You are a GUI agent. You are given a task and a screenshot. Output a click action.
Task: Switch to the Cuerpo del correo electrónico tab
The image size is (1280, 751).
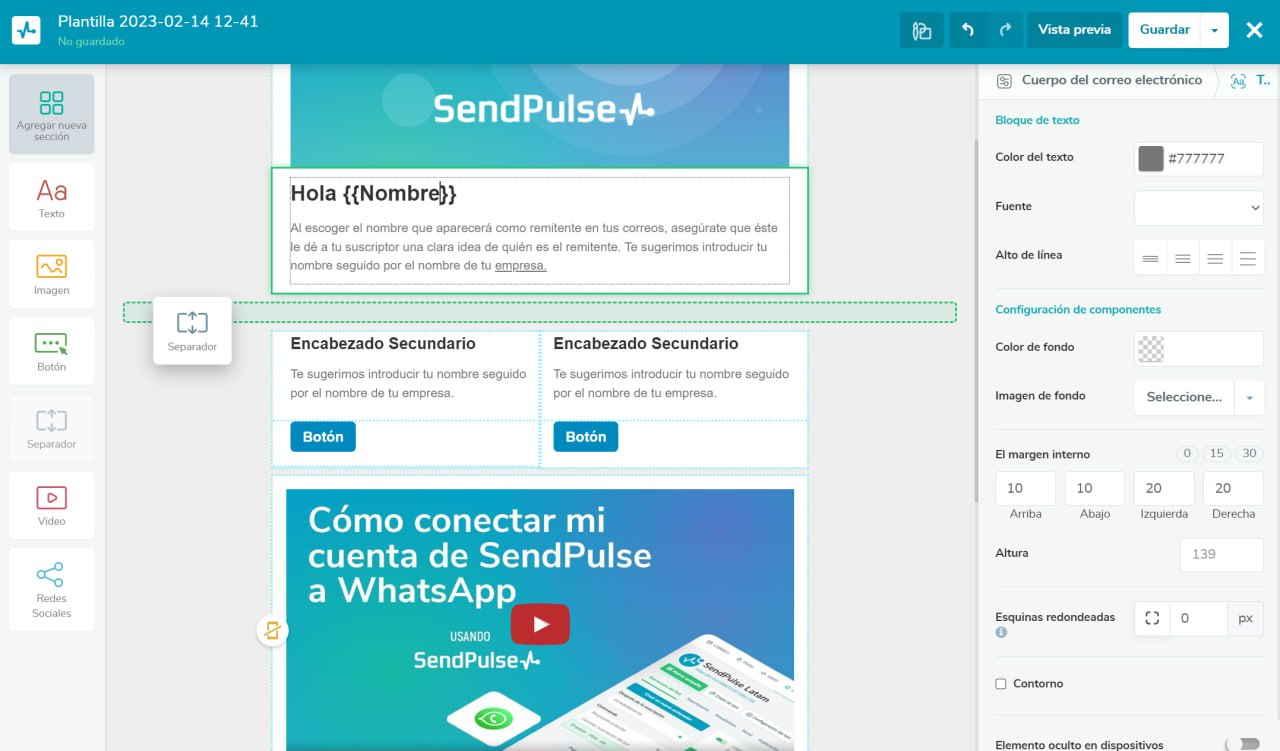[1103, 80]
